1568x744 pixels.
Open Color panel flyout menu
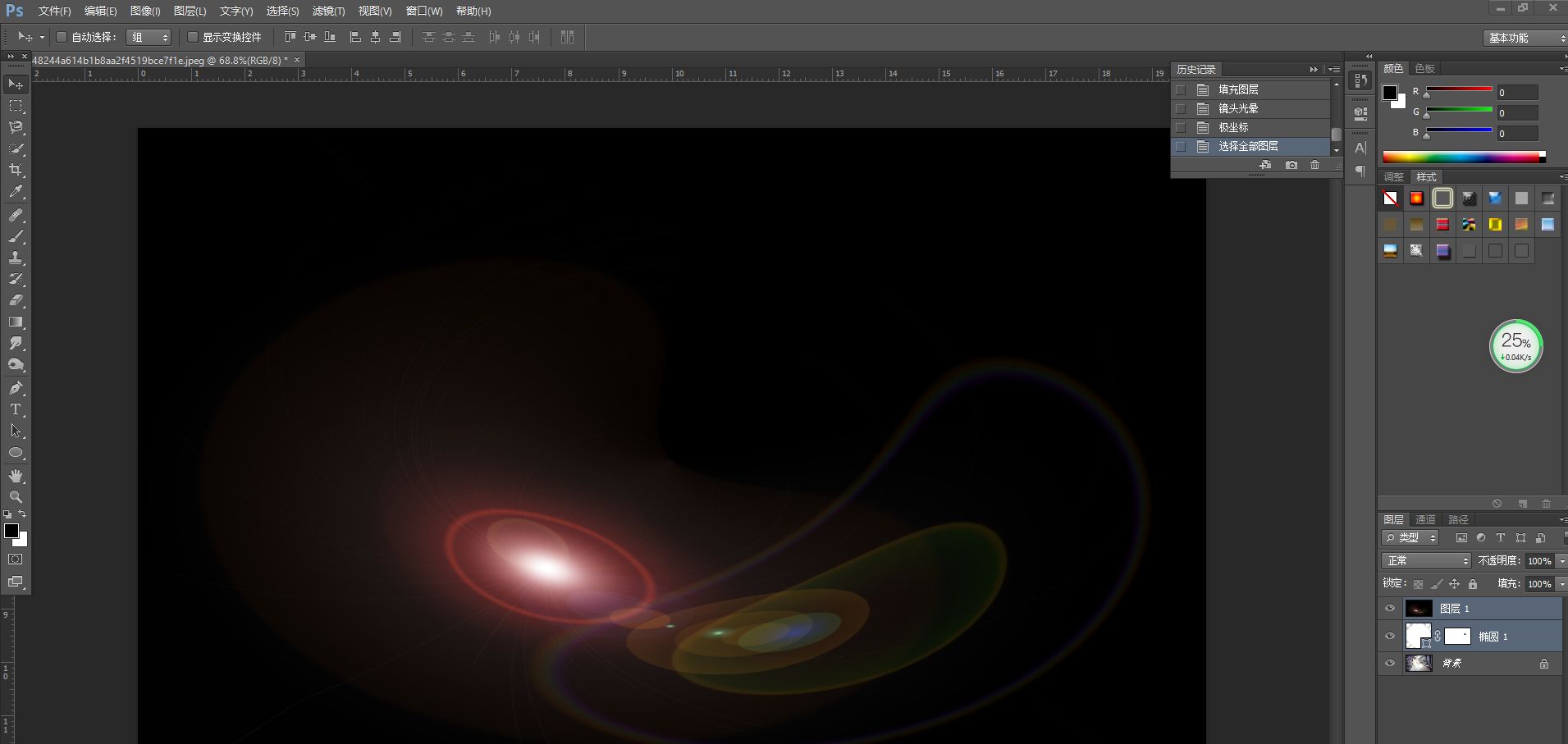click(x=1563, y=68)
